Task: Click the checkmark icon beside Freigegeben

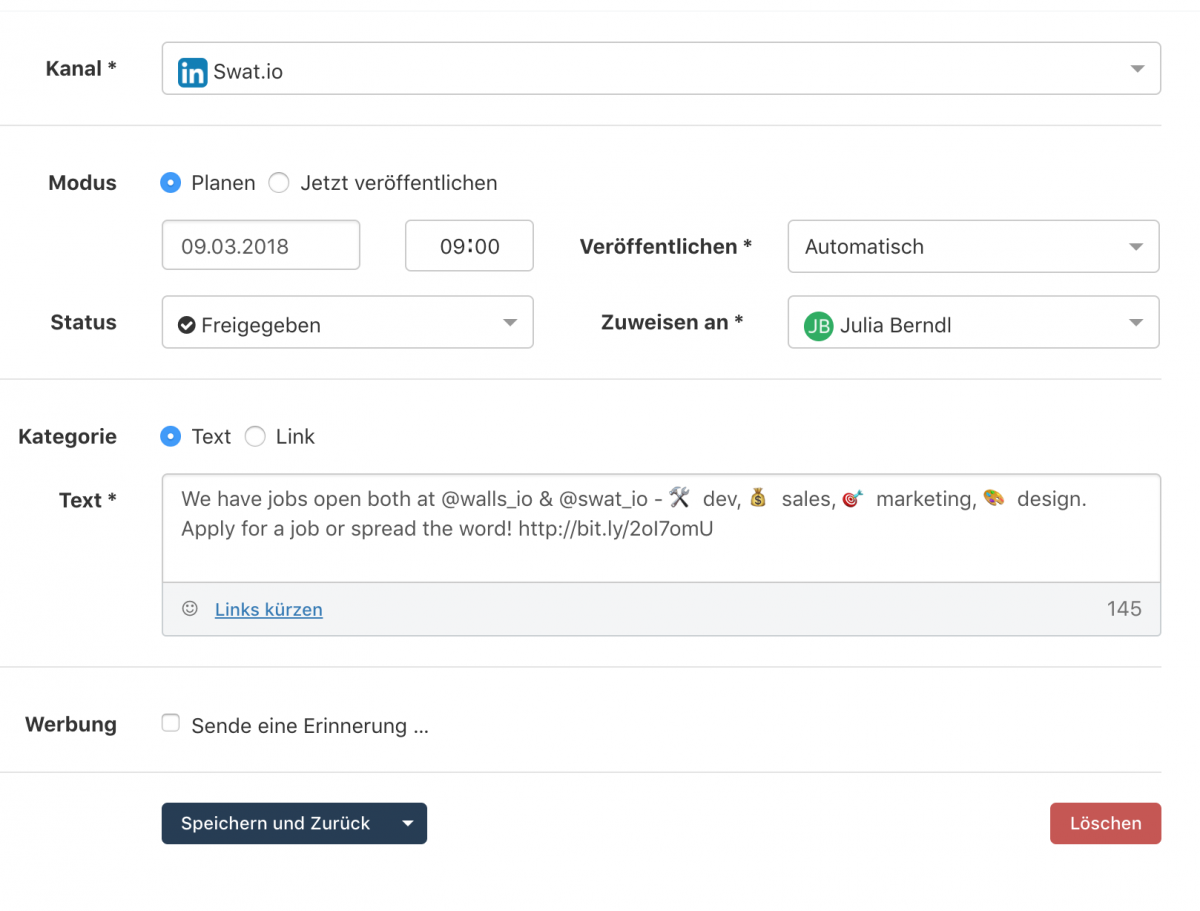Action: [186, 325]
